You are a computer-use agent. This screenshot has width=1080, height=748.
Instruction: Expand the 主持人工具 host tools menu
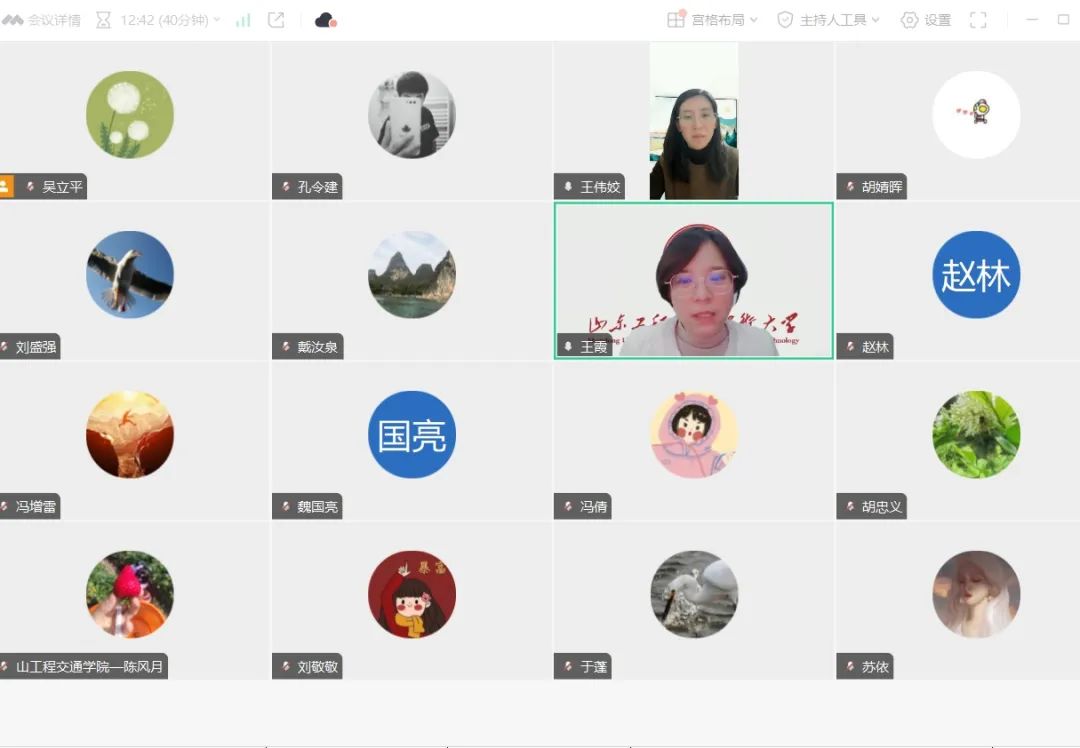(x=828, y=20)
